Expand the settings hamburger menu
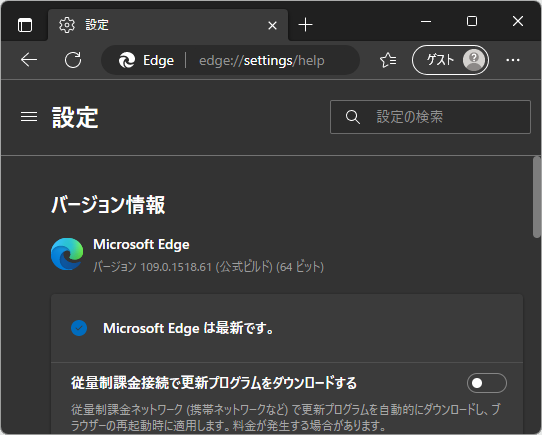Viewport: 542px width, 435px height. (x=29, y=117)
